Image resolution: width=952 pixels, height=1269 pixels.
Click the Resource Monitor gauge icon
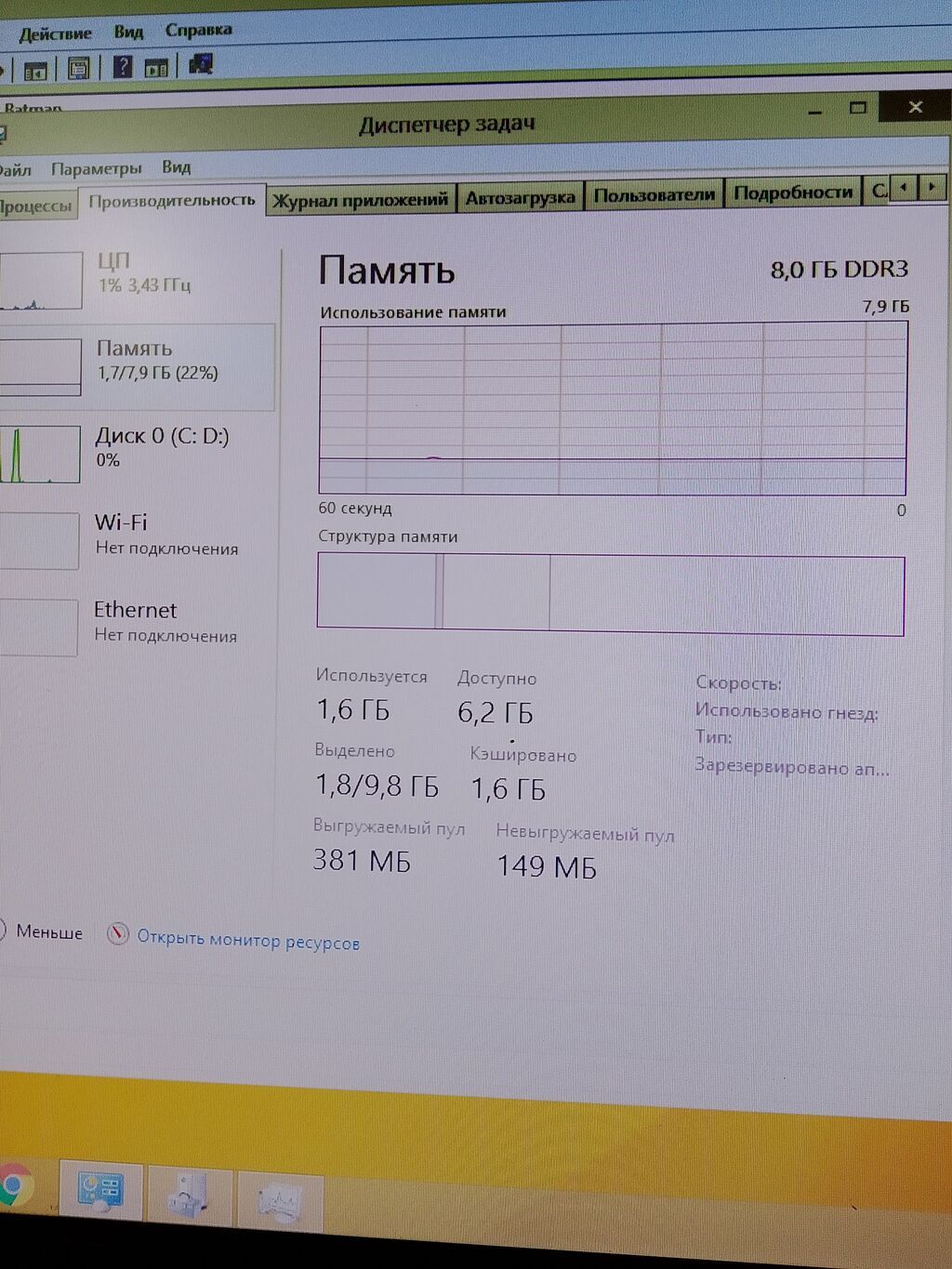tap(117, 934)
